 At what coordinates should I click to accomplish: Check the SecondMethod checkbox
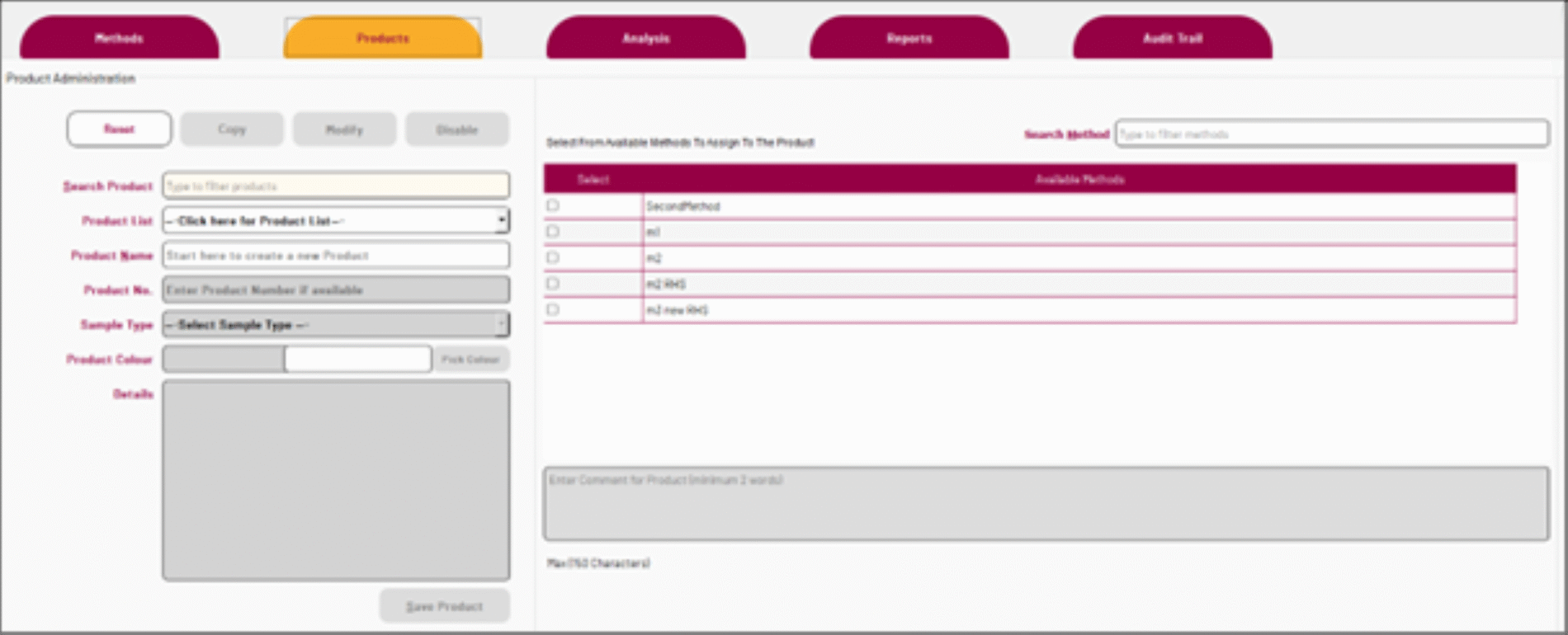tap(553, 205)
